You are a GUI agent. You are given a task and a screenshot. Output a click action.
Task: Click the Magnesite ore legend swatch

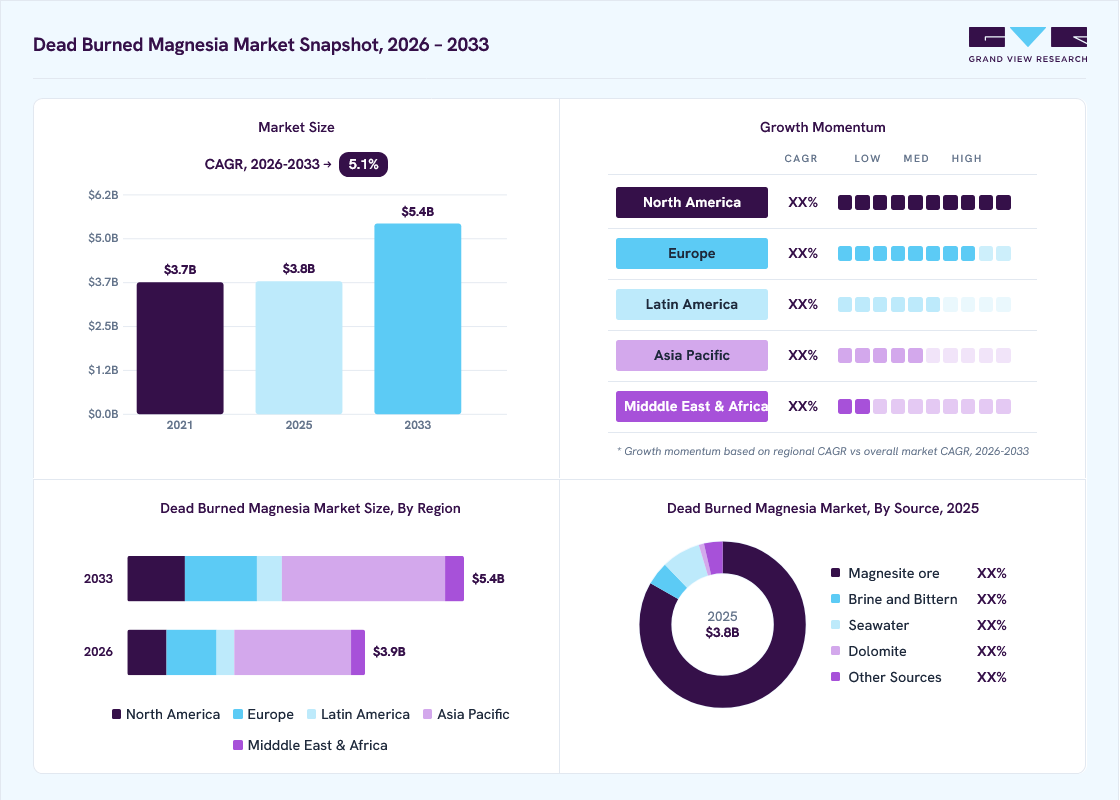836,573
